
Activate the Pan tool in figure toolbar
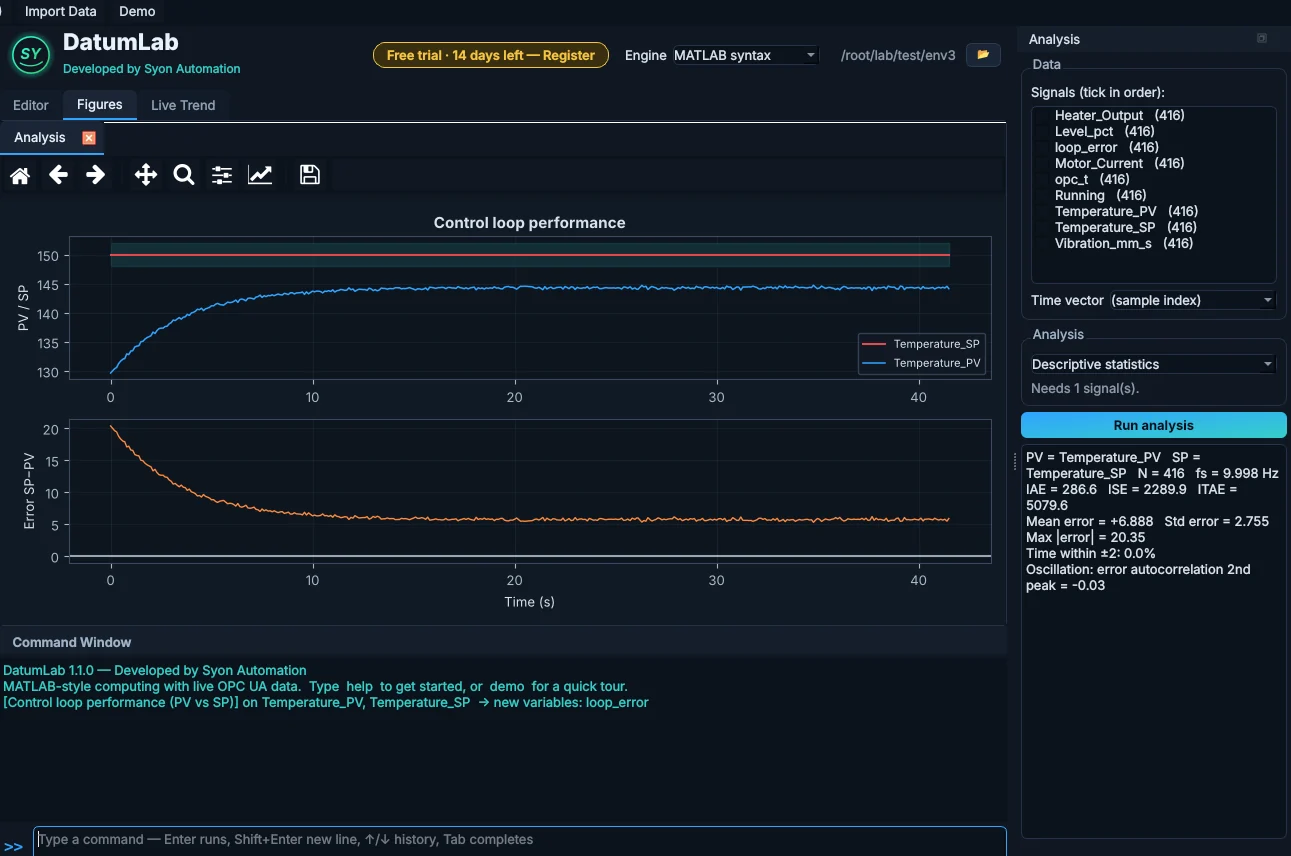click(146, 175)
